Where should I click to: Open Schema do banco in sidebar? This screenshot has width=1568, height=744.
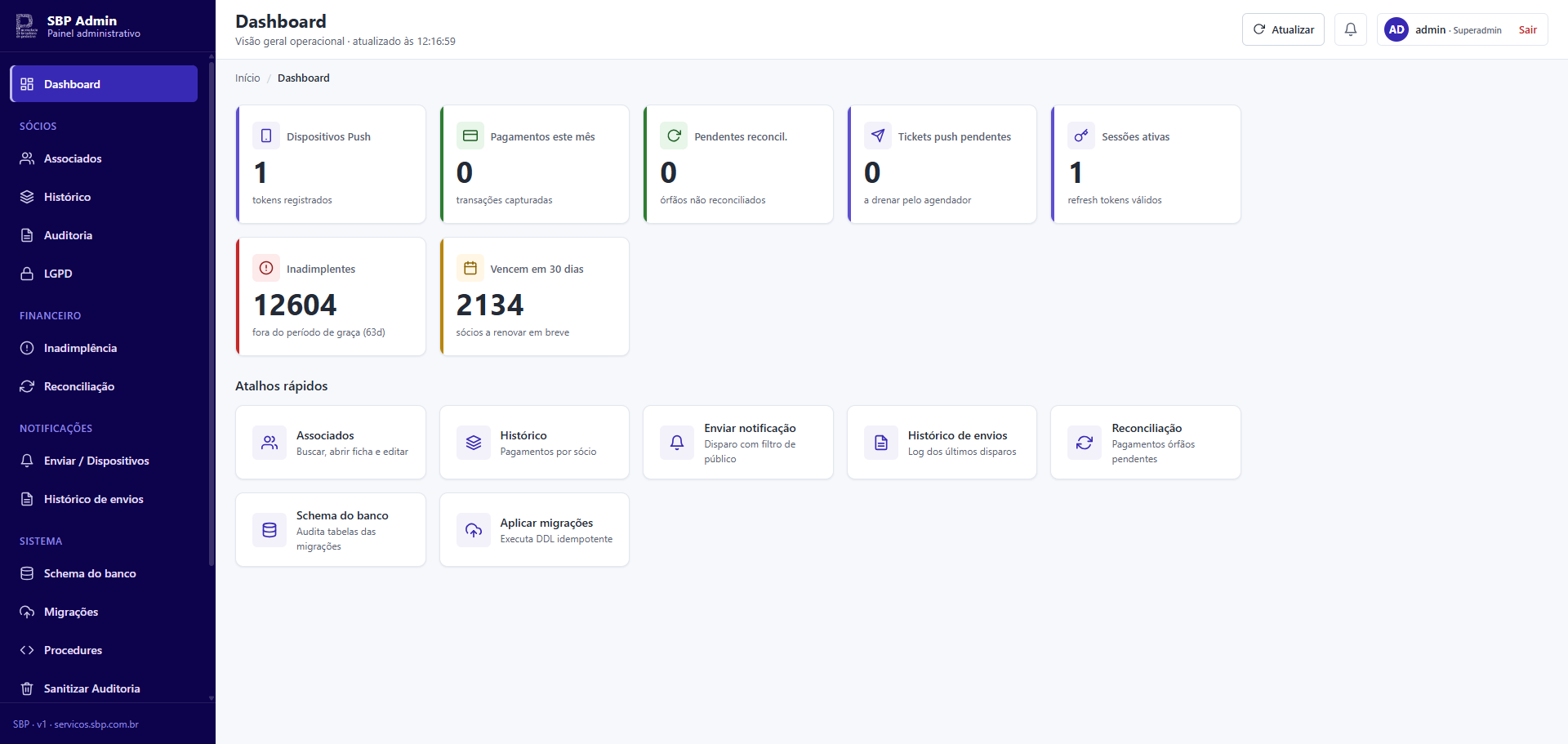(x=104, y=573)
